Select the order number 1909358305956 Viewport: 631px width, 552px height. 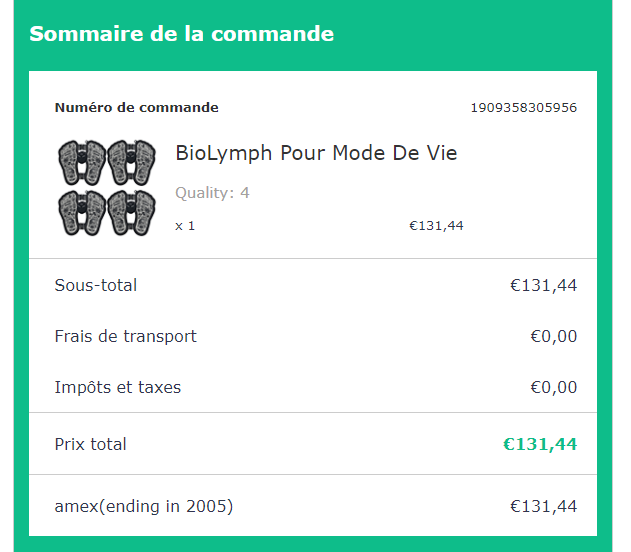523,108
